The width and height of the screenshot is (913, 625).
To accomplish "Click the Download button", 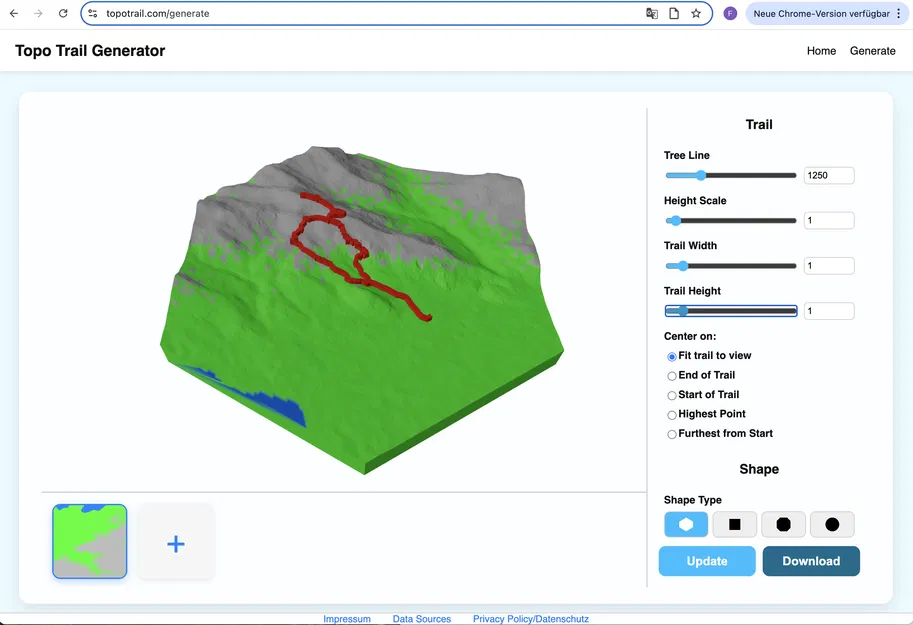I will [811, 561].
